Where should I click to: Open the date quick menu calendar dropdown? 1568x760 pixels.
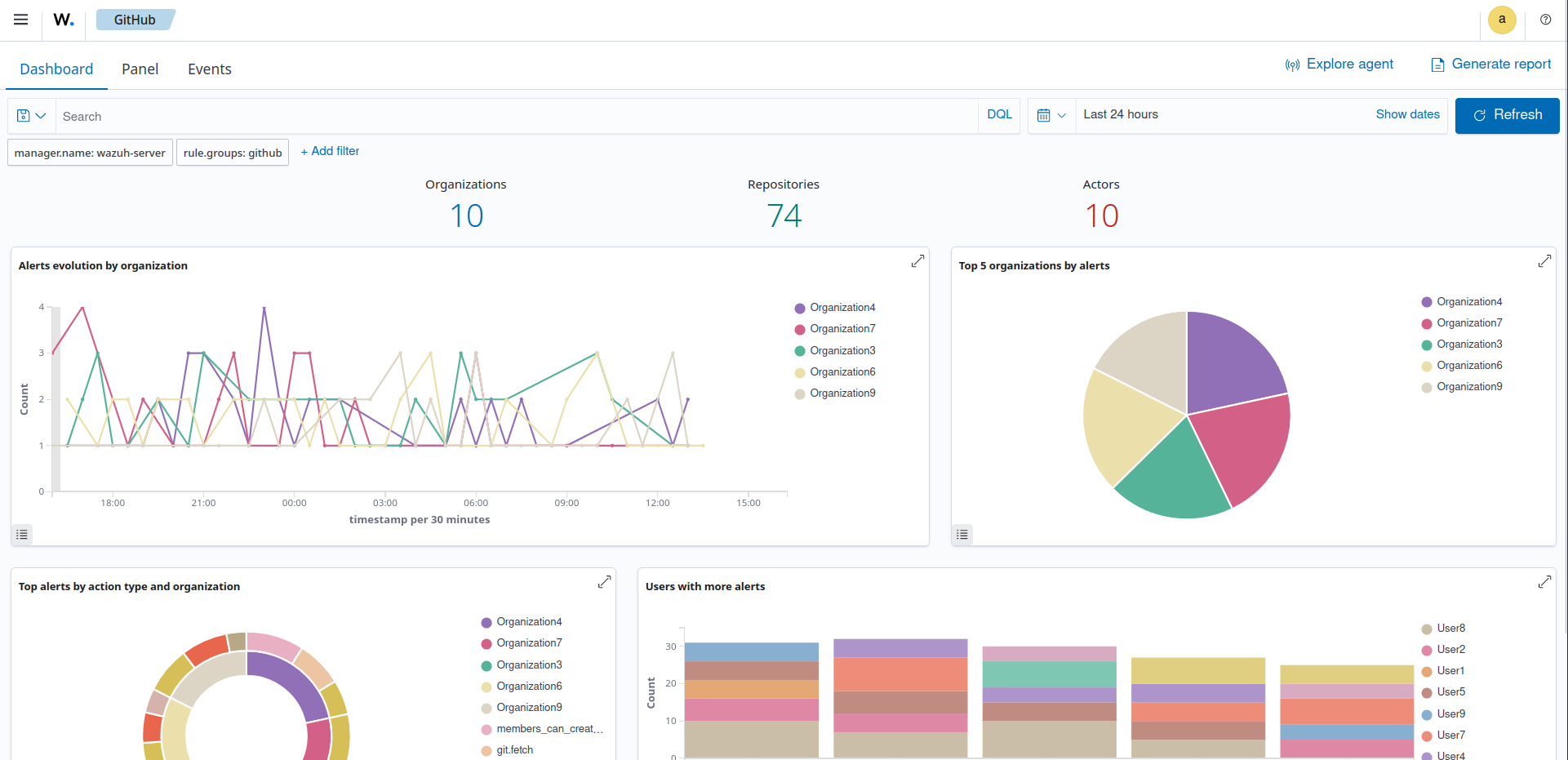[1051, 116]
